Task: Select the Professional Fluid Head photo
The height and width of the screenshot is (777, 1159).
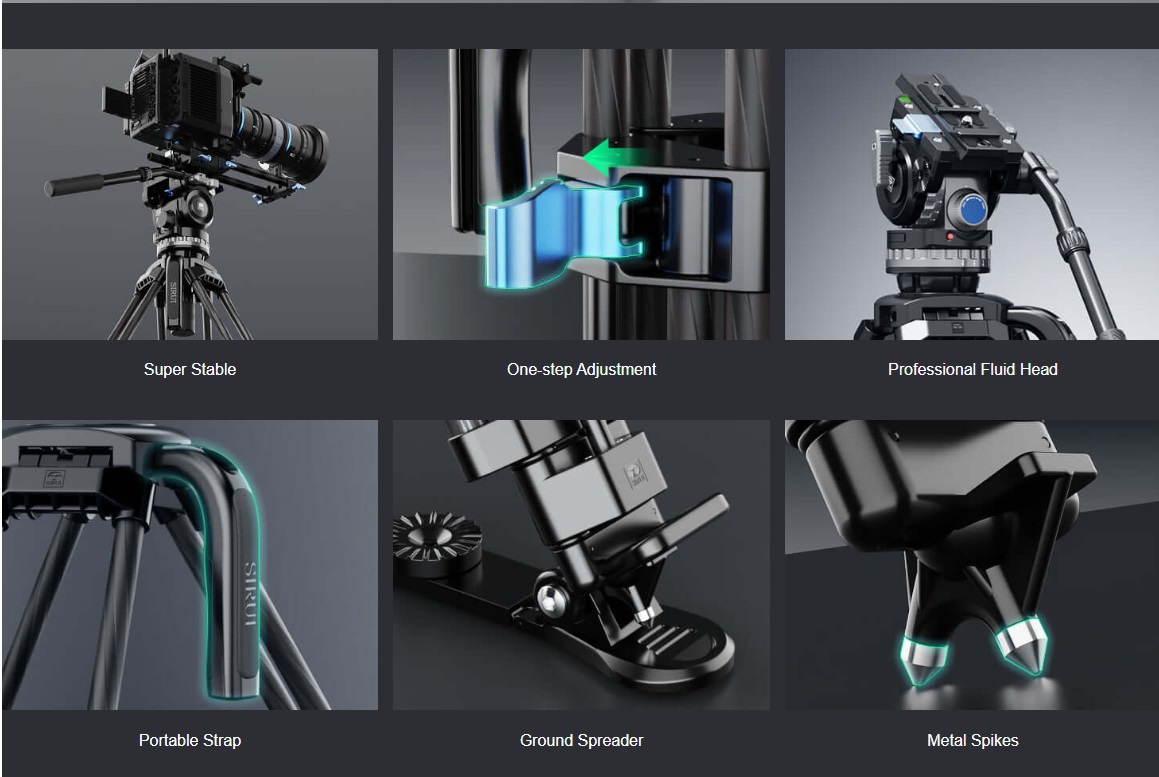Action: (972, 195)
